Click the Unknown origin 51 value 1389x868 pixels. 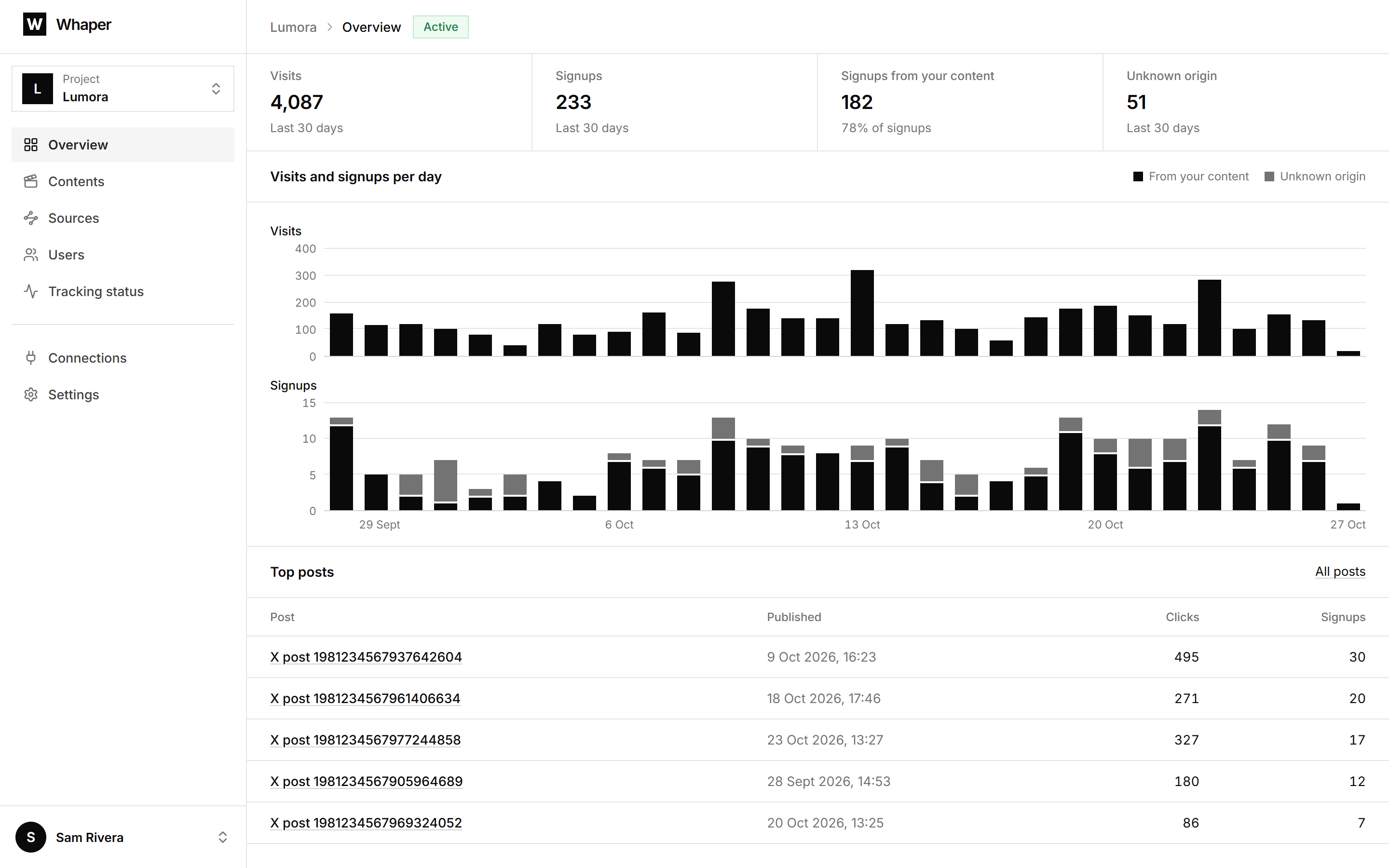[1136, 102]
